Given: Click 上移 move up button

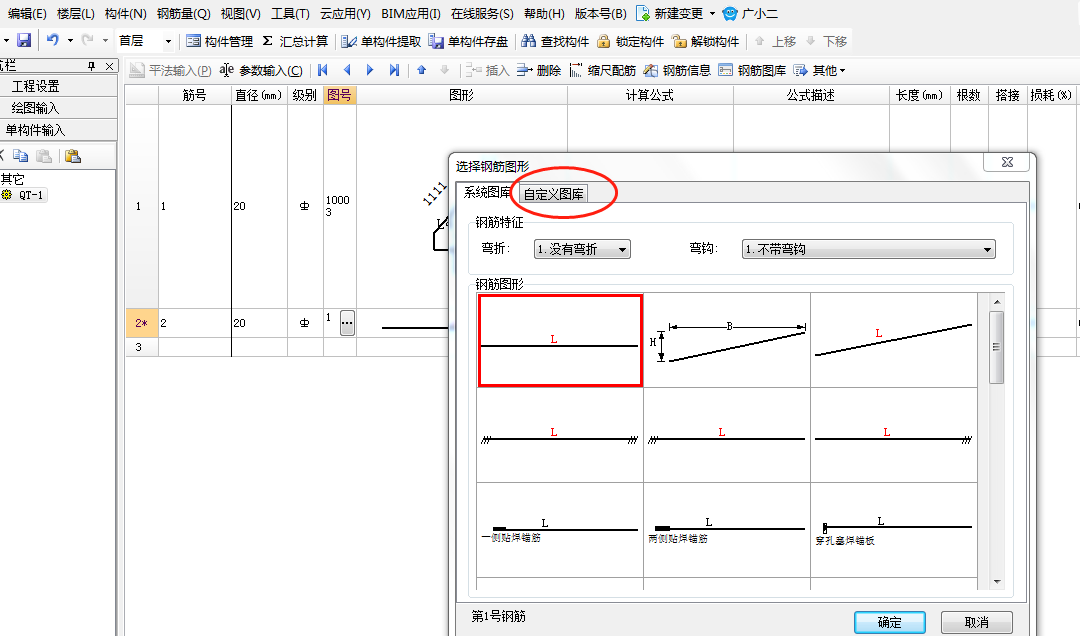Looking at the screenshot, I should click(x=776, y=41).
